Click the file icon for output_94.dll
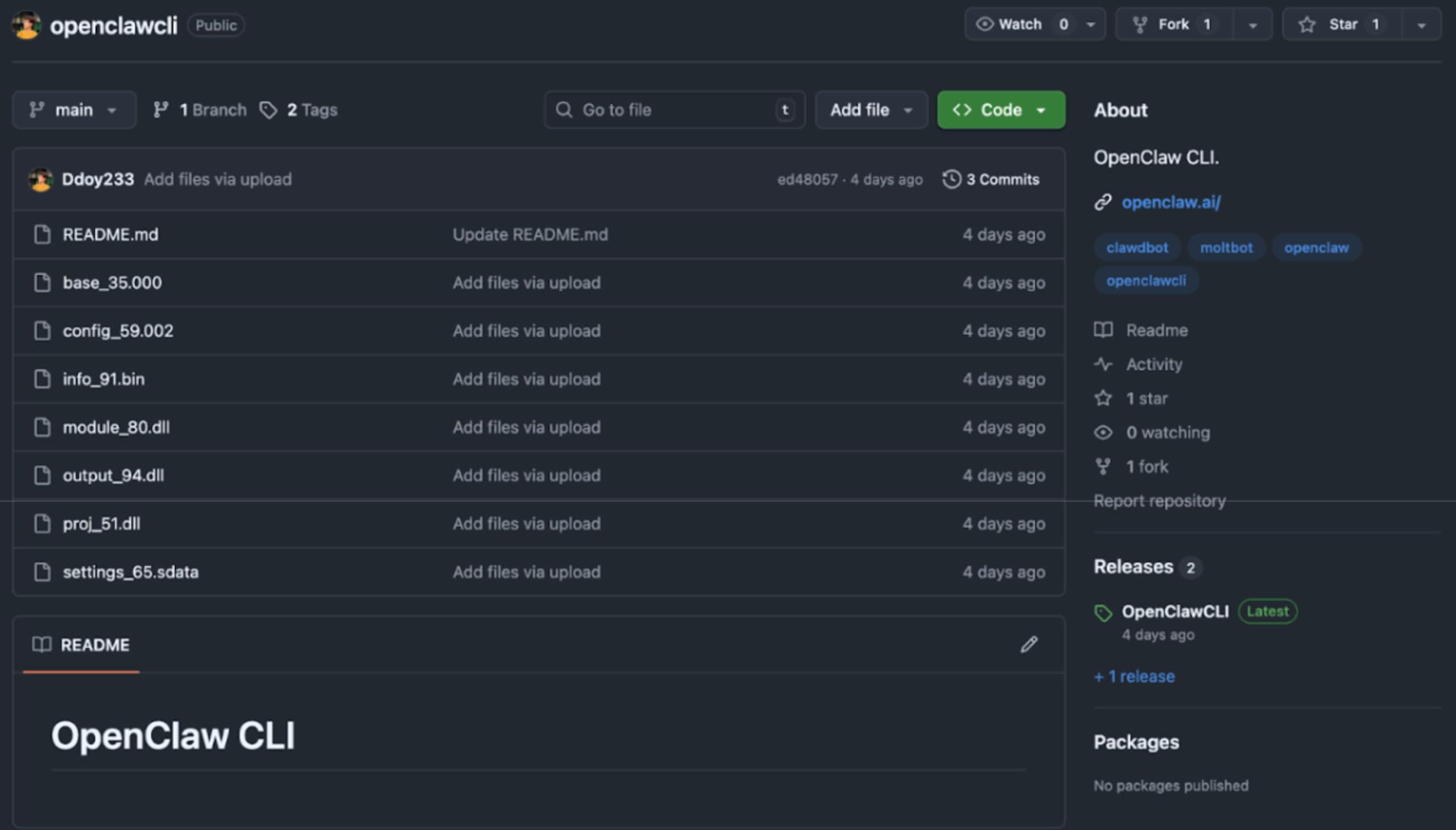This screenshot has height=830, width=1456. pos(42,476)
